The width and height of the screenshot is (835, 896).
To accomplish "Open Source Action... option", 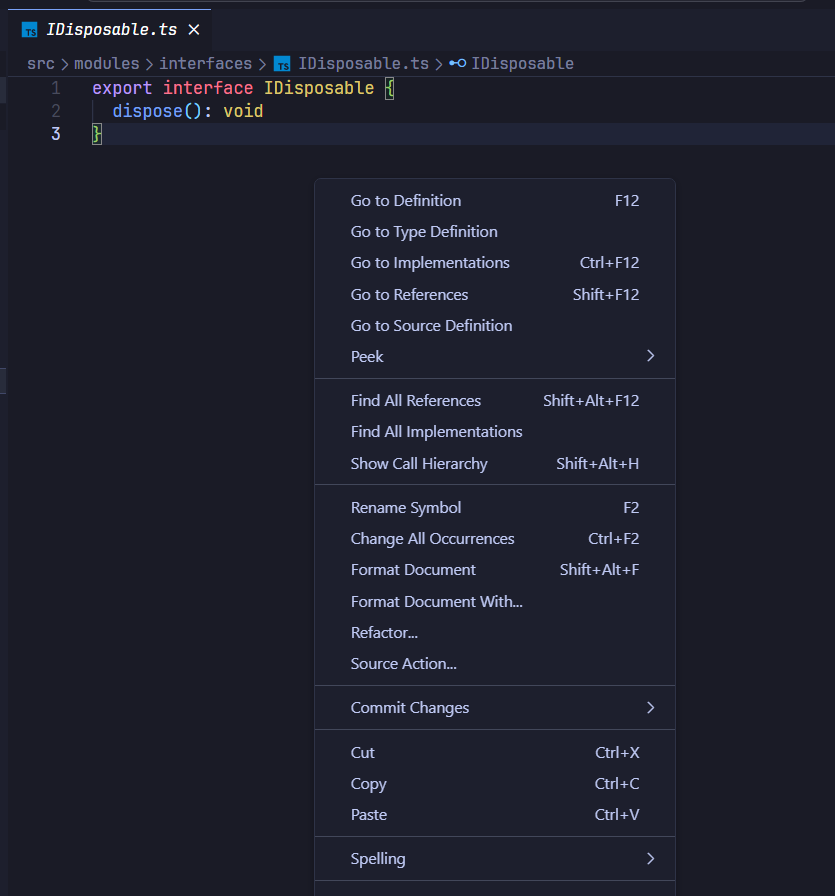I will (x=495, y=664).
